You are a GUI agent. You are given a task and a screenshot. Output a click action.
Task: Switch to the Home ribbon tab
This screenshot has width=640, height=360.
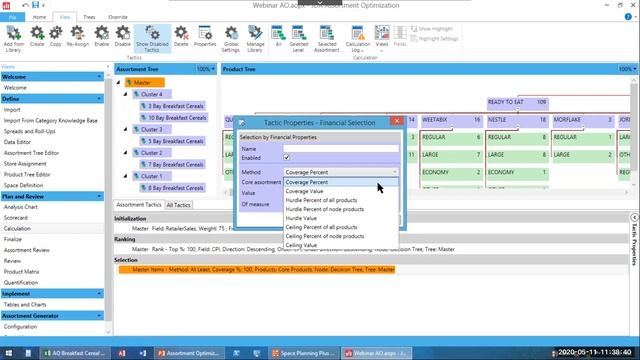click(x=39, y=17)
